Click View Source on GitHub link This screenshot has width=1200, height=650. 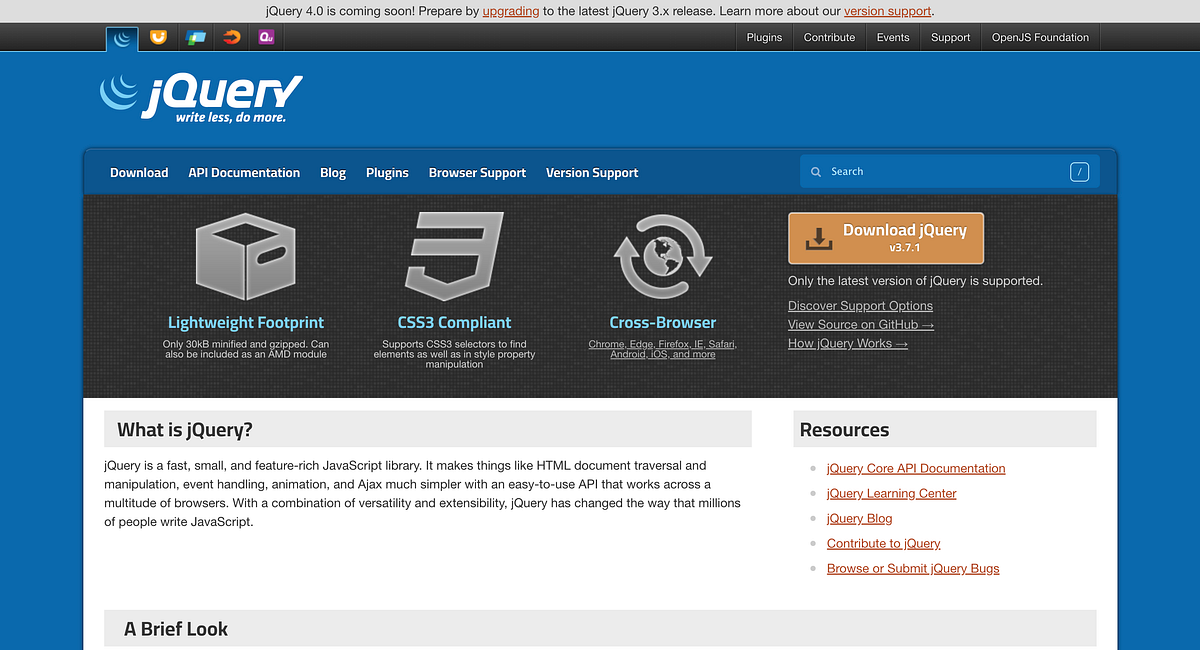coord(860,324)
